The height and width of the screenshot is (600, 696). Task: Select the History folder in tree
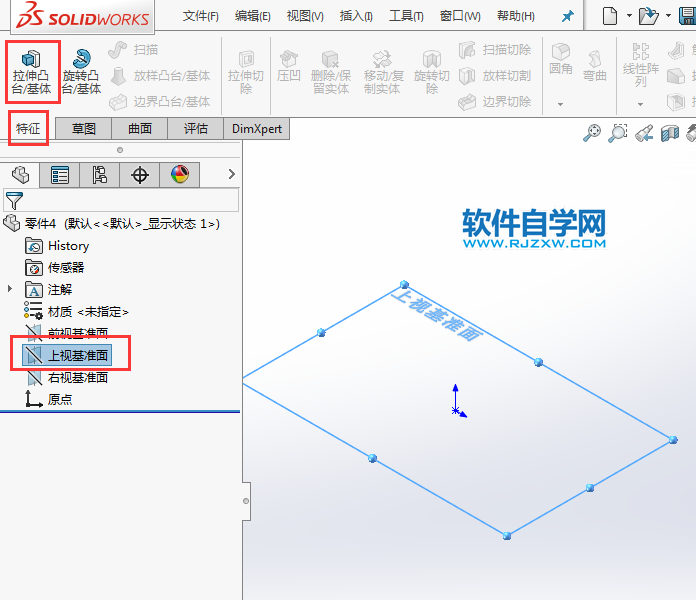[x=57, y=245]
